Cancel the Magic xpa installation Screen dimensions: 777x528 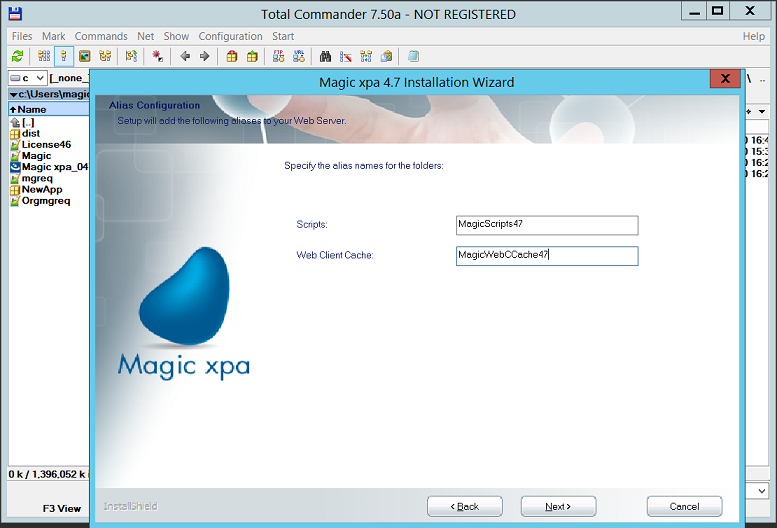[x=684, y=506]
